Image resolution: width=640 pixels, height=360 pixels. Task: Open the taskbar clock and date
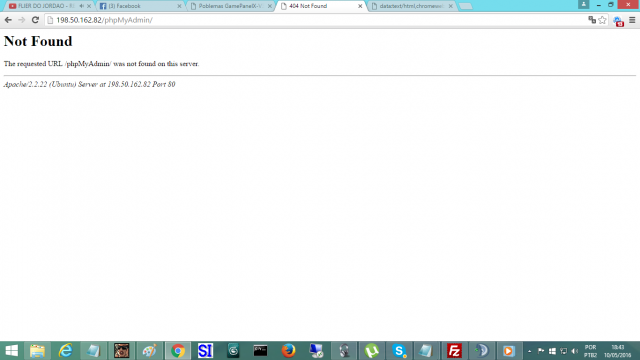(618, 351)
